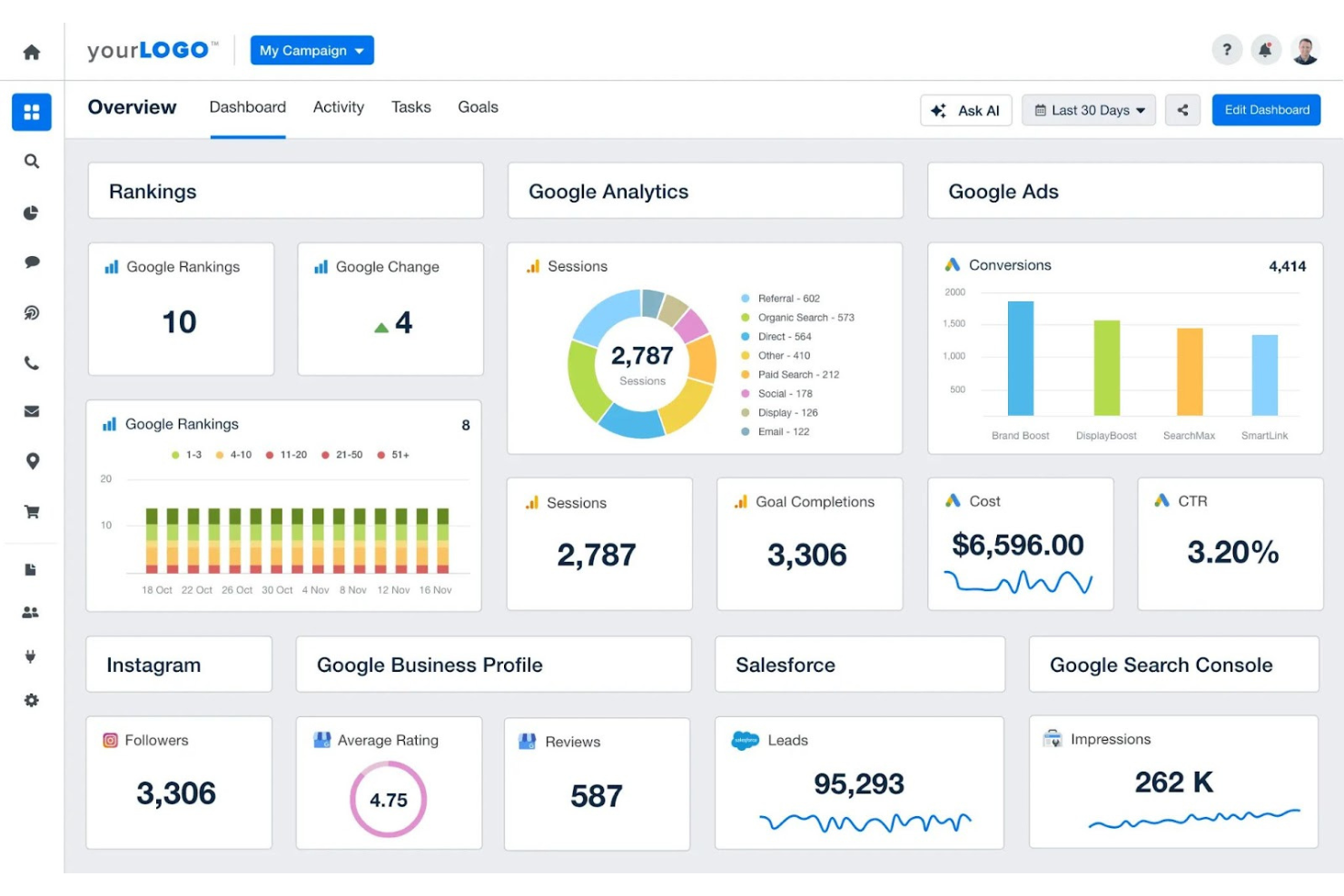Switch to the Goals tab
The width and height of the screenshot is (1344, 896).
tap(479, 107)
